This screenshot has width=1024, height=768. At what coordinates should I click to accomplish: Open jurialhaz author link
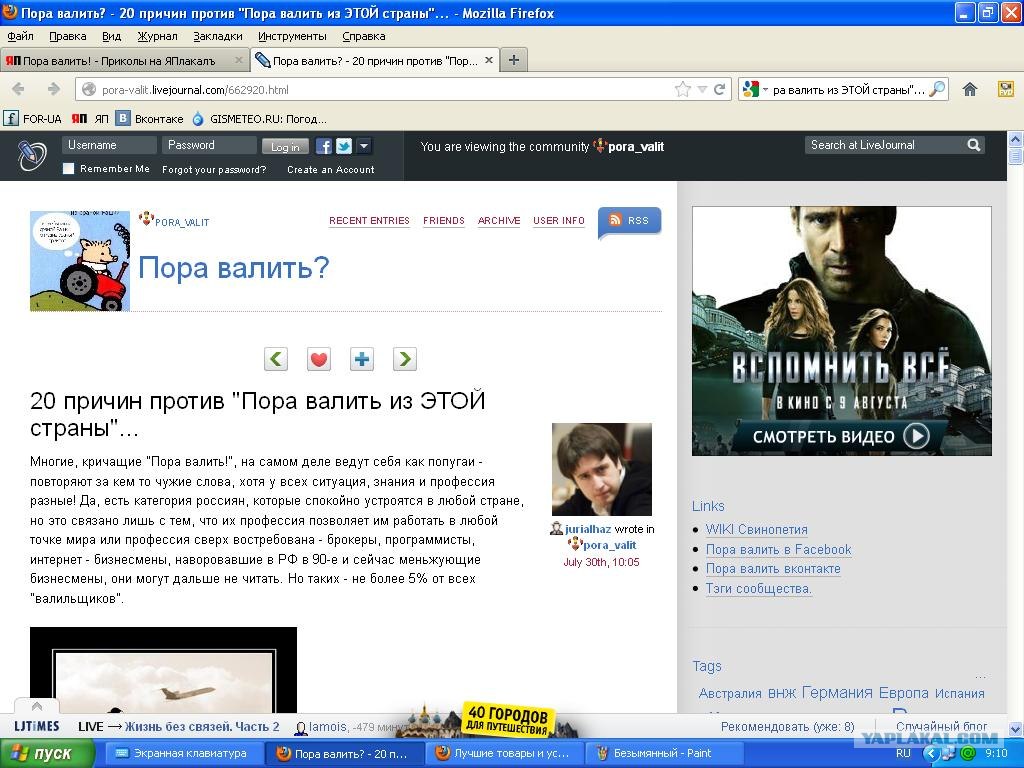coord(588,529)
